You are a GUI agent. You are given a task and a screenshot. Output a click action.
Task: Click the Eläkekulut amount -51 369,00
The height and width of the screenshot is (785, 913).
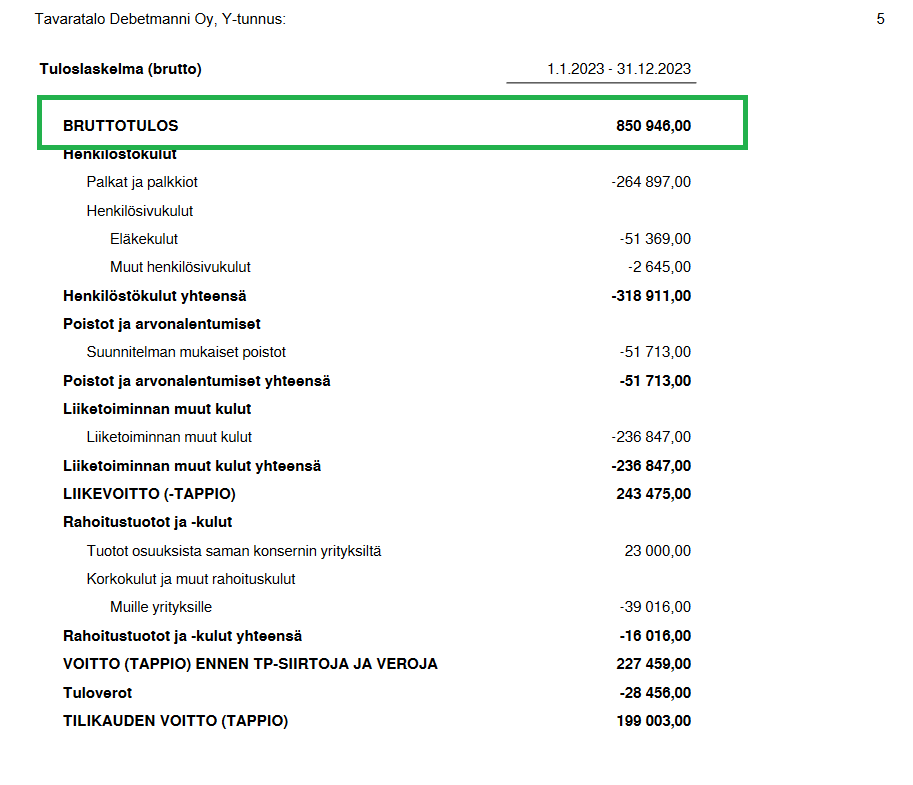click(x=655, y=239)
